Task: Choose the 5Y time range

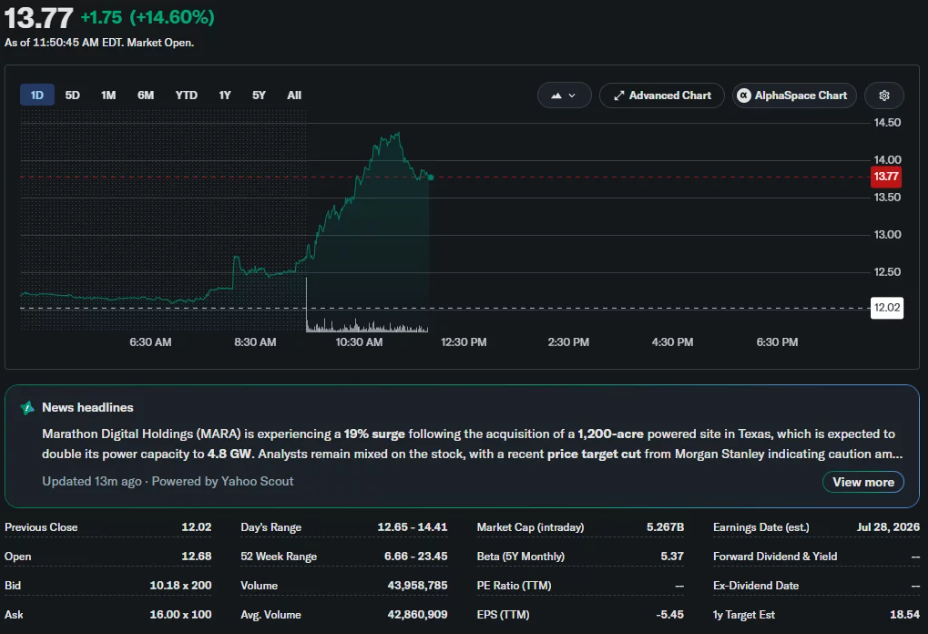Action: (x=259, y=95)
